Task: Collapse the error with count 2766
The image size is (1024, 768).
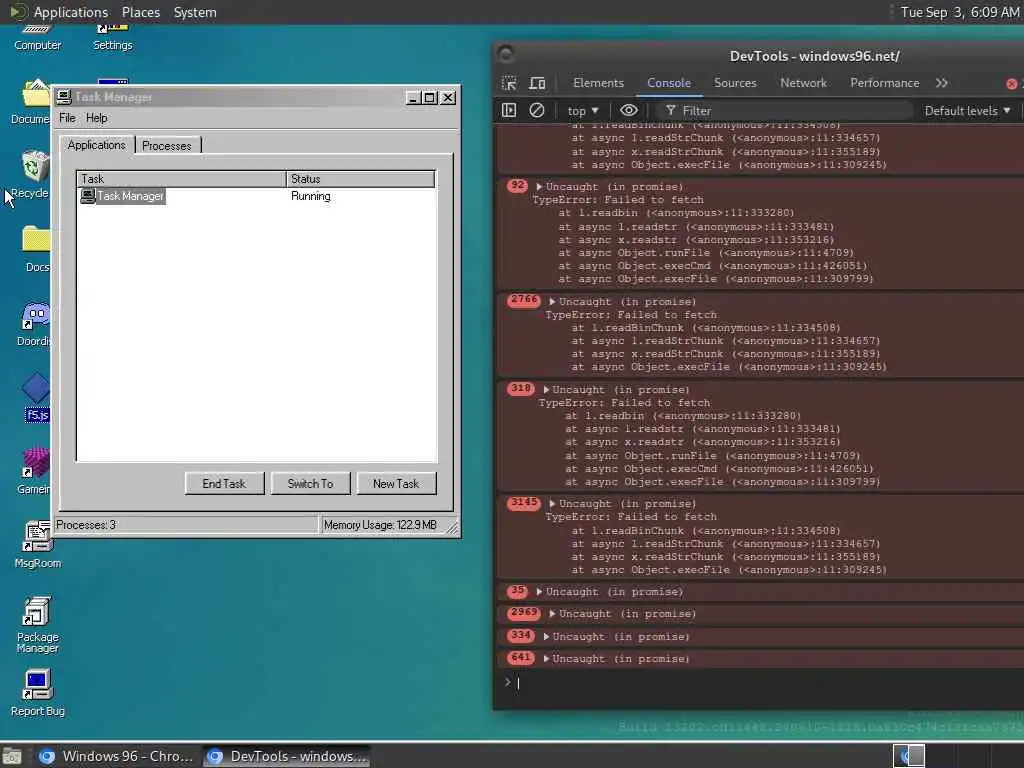Action: [x=552, y=302]
